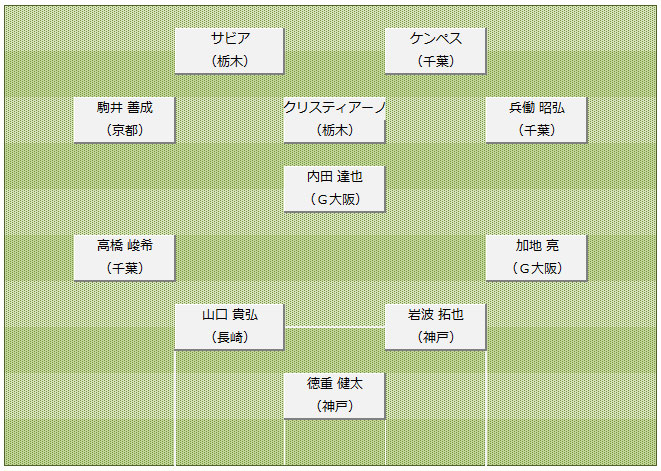Viewport: 661px width, 471px height.
Task: Click the (神戸) label under 岩波 拓也
Action: 435,337
